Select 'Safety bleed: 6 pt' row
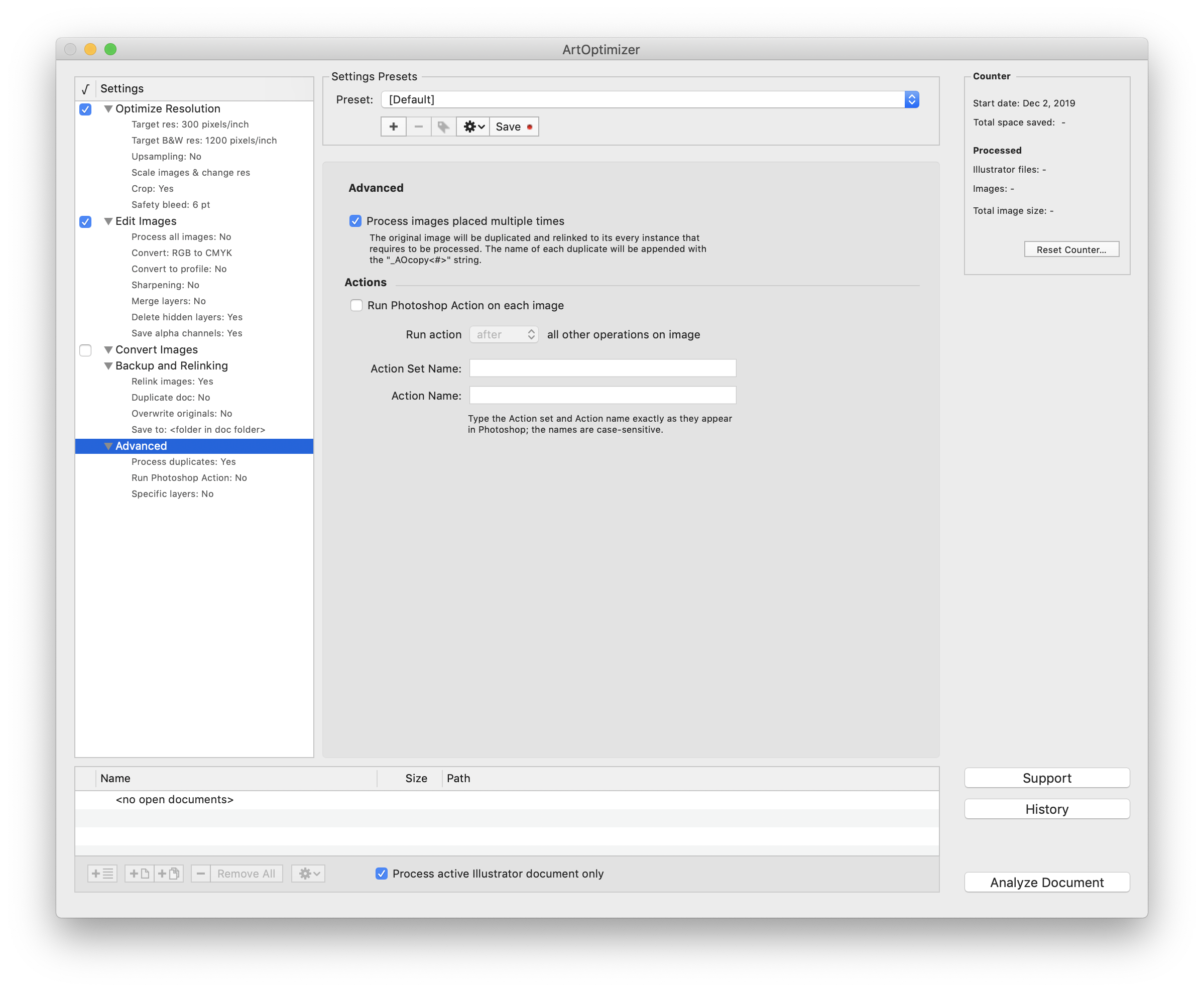This screenshot has width=1204, height=992. [x=194, y=204]
